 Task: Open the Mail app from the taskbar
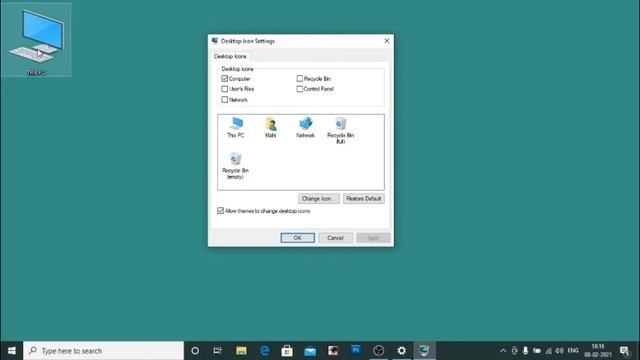310,351
